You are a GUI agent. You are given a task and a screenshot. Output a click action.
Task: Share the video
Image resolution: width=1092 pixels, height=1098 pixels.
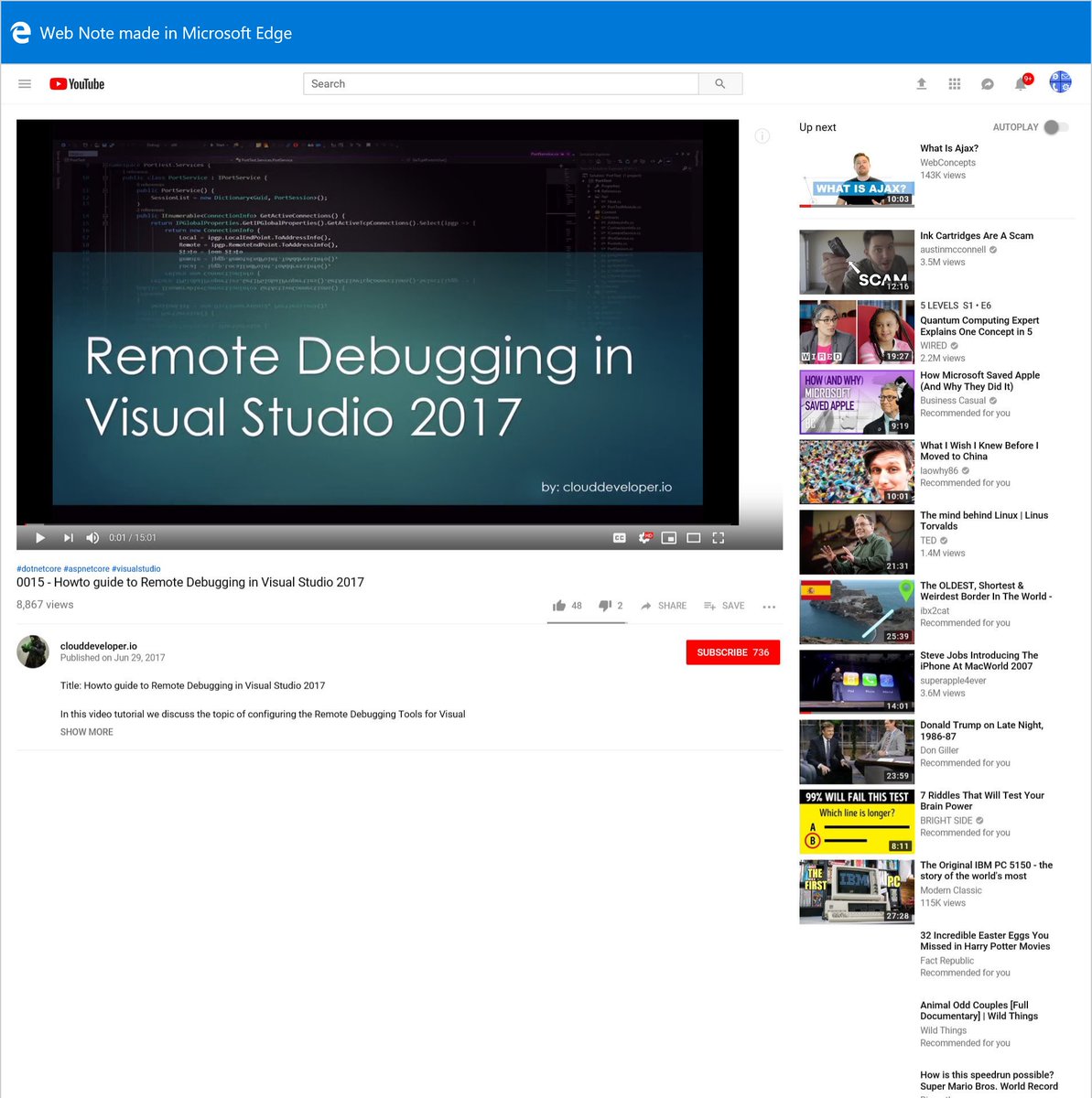pos(664,606)
